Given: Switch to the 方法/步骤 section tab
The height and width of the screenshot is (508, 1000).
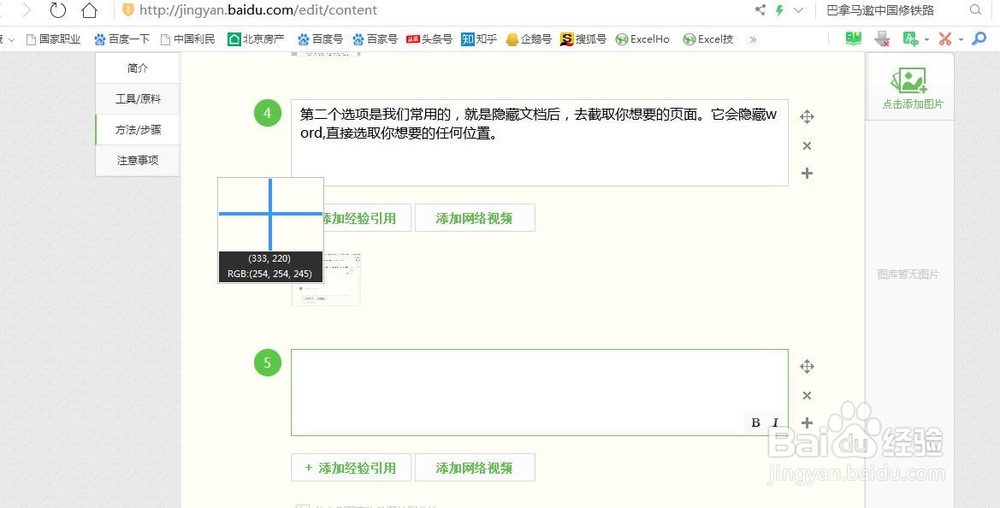Looking at the screenshot, I should coord(138,129).
